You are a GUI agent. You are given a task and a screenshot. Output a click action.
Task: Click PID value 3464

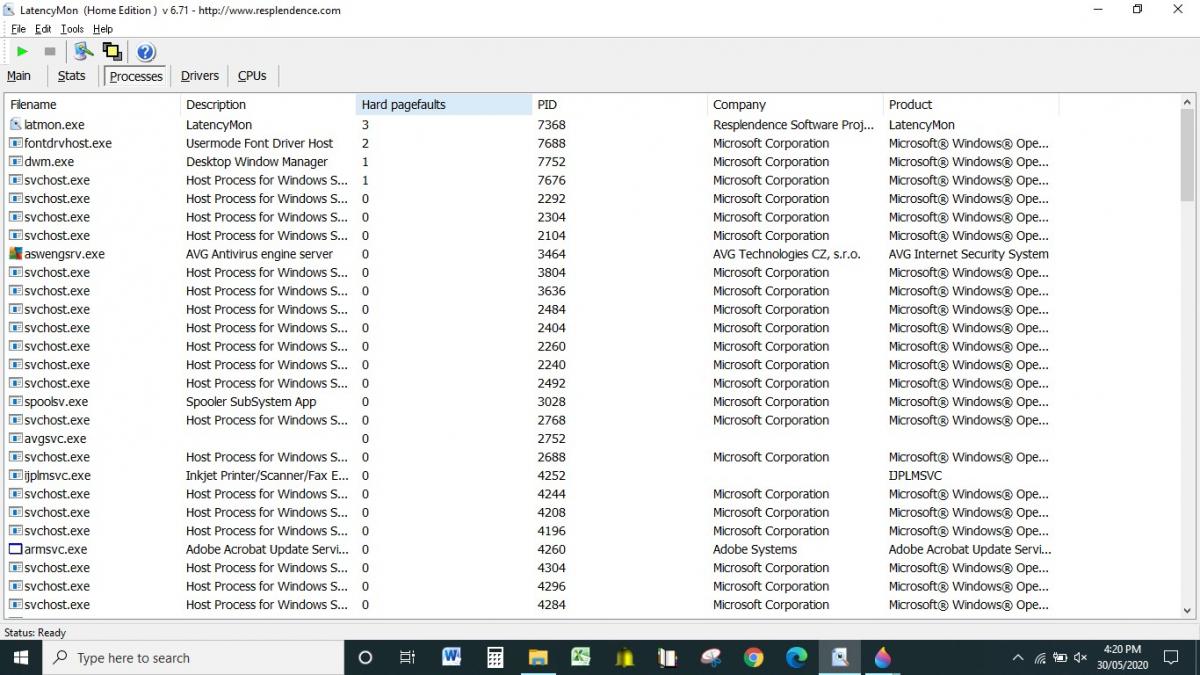pos(551,254)
